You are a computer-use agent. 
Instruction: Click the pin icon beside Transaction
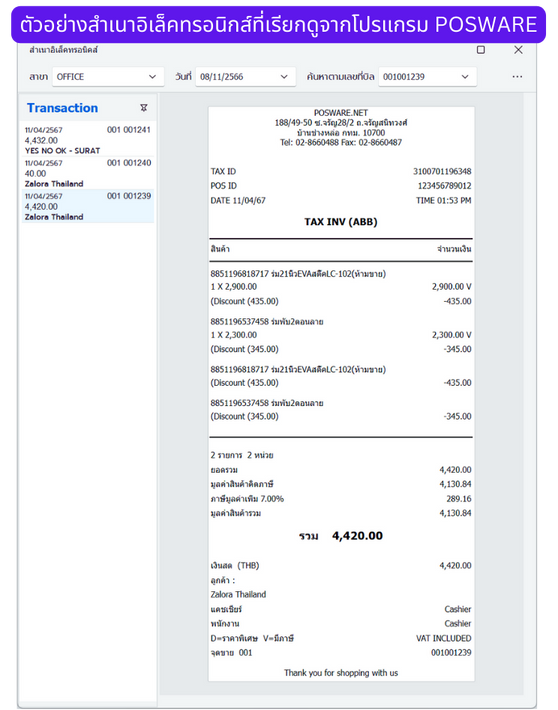[x=144, y=108]
